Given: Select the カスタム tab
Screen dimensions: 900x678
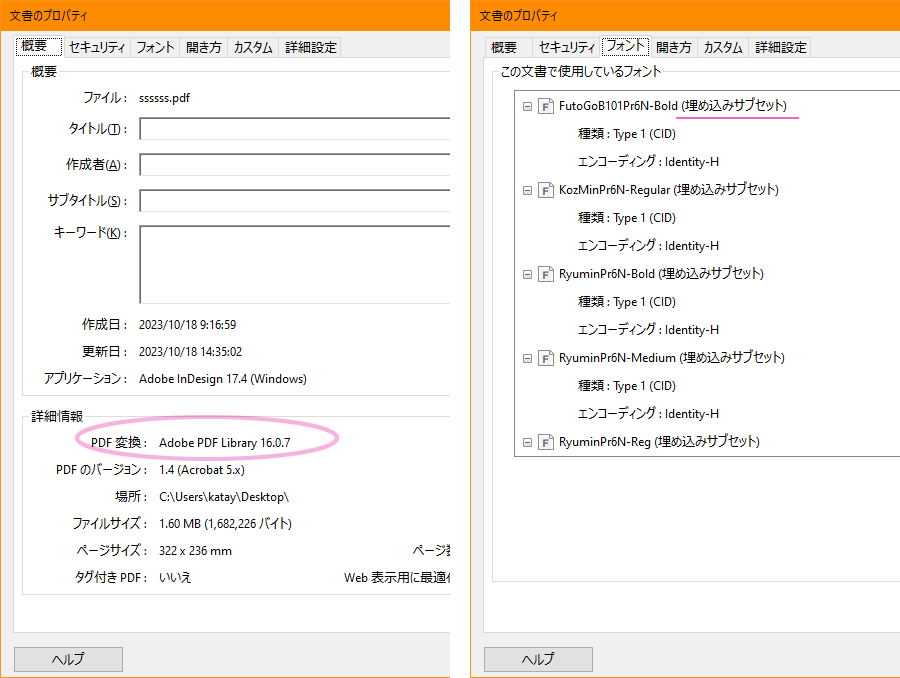Looking at the screenshot, I should [253, 46].
